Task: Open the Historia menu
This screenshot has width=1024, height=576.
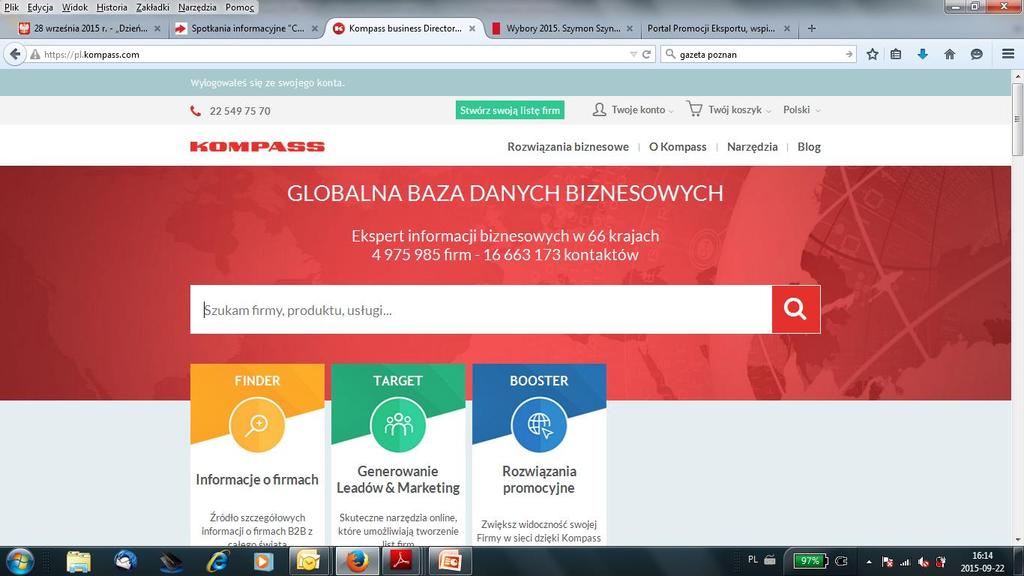Action: pyautogui.click(x=112, y=7)
